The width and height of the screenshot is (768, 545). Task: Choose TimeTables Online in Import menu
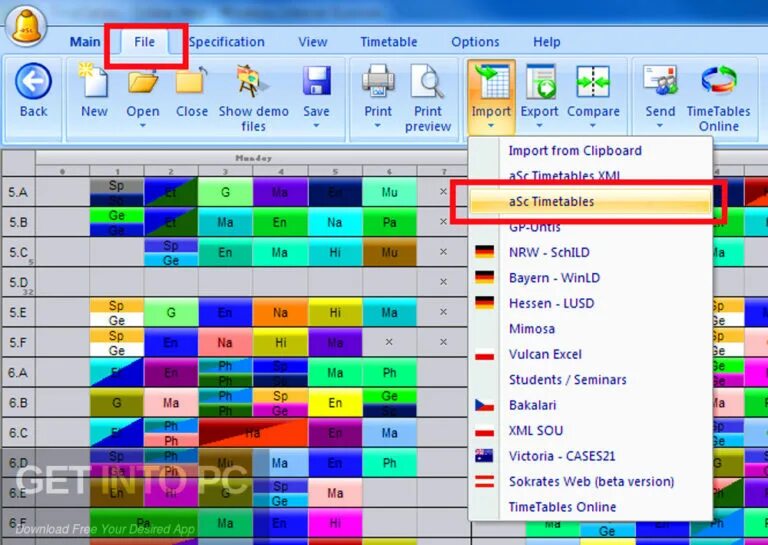point(590,507)
